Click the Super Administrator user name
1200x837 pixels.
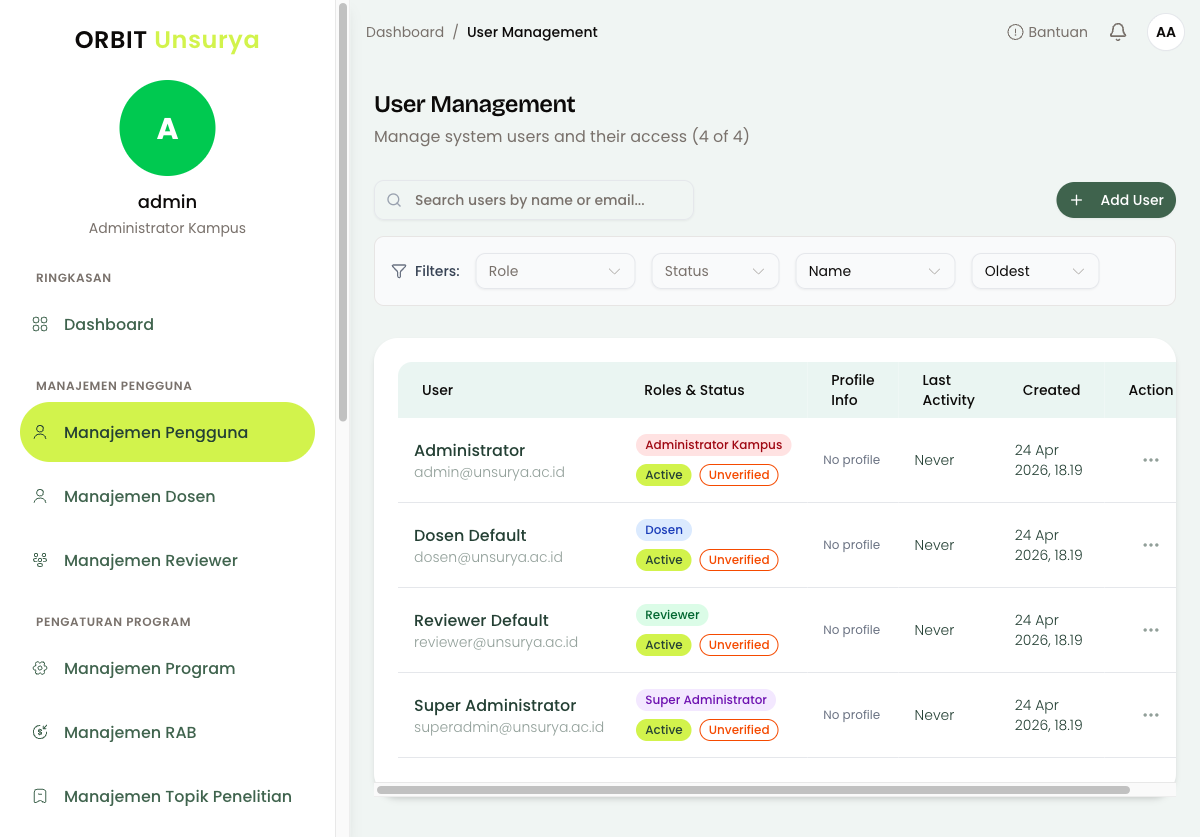(x=495, y=705)
